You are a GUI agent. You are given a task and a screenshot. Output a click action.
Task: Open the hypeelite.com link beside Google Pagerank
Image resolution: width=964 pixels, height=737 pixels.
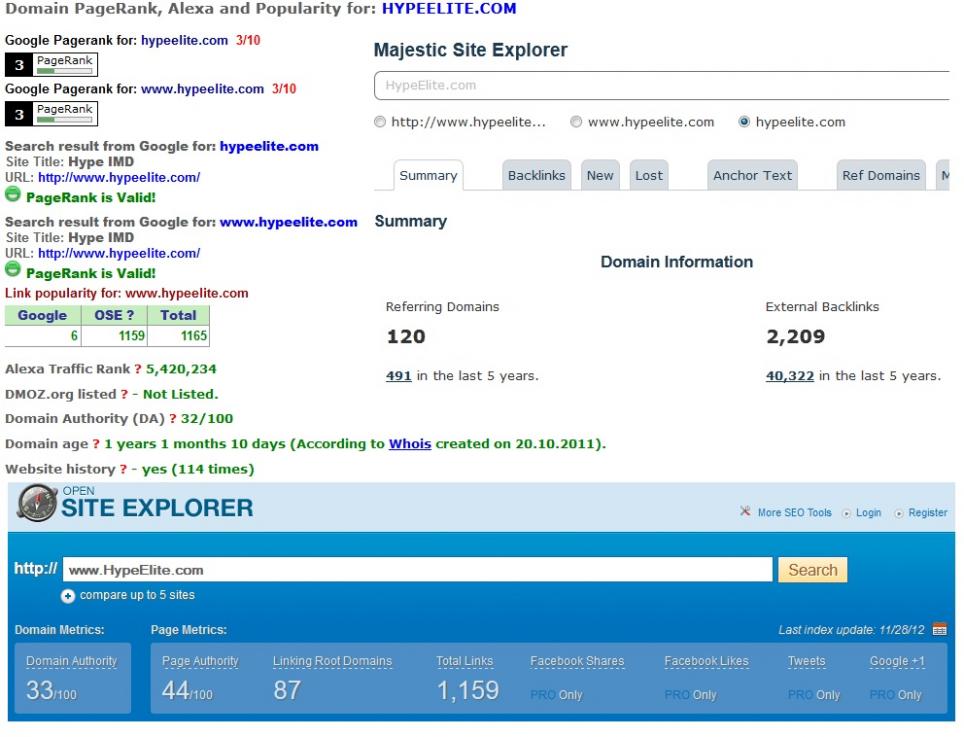[184, 41]
